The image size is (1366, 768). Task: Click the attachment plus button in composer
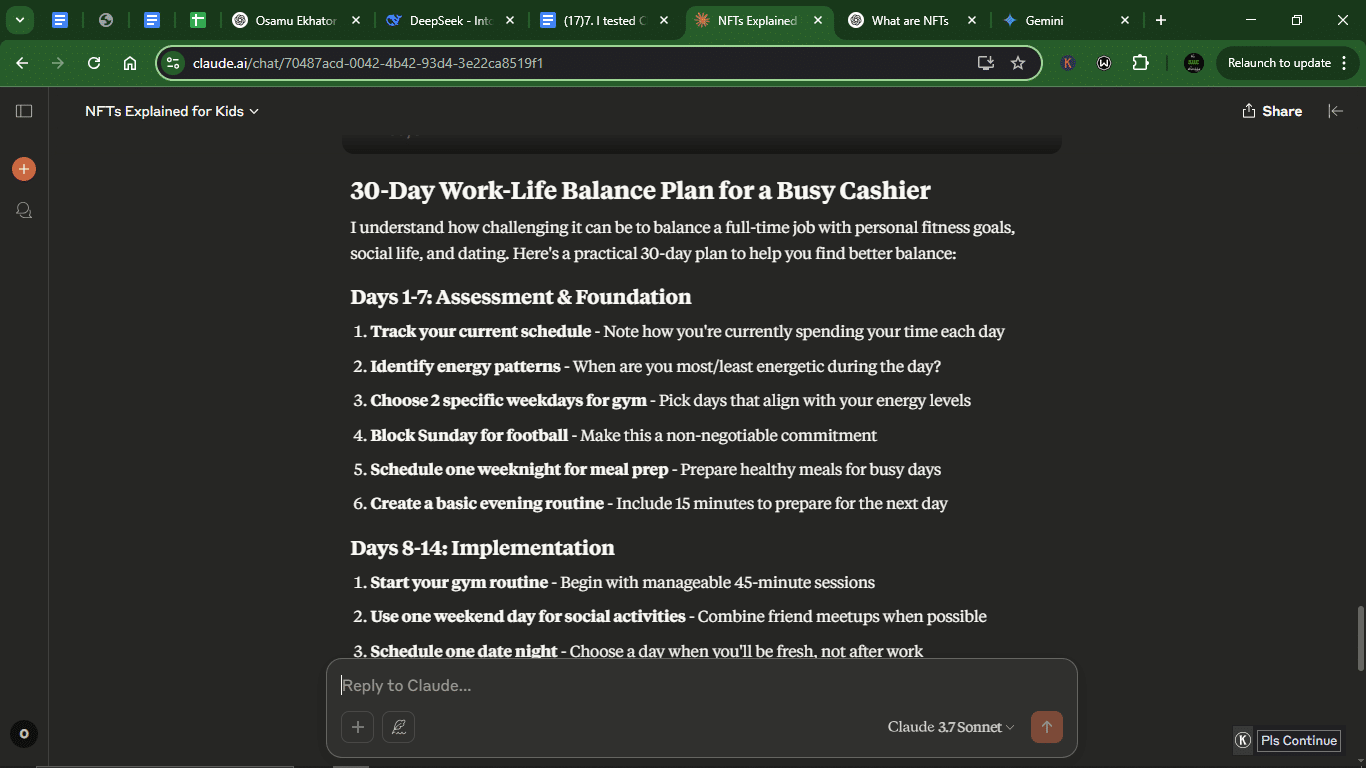[357, 727]
